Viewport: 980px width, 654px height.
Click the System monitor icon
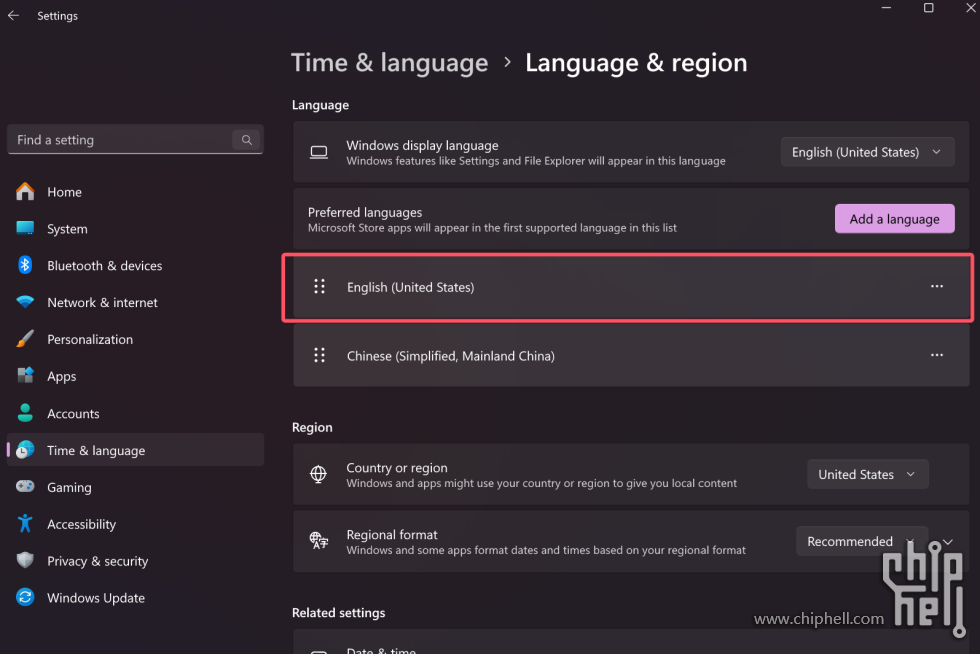click(x=25, y=228)
